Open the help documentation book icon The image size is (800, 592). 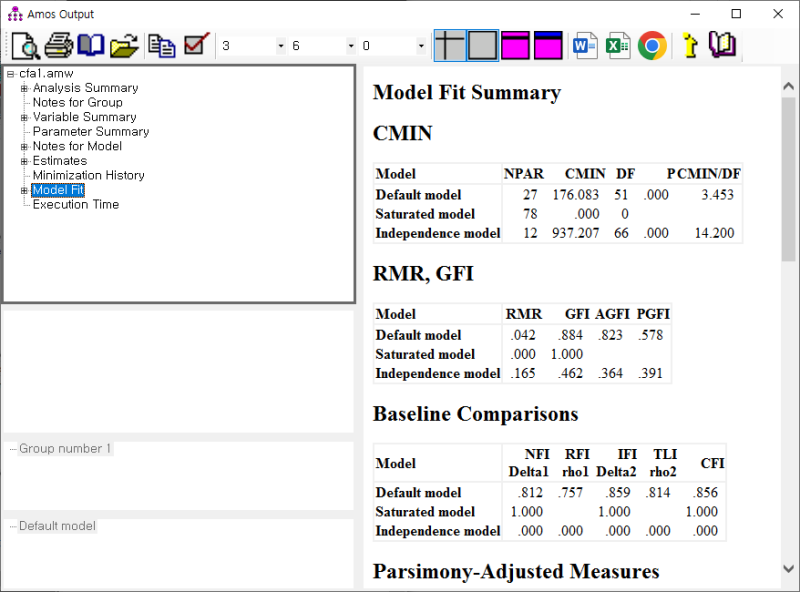(90, 45)
